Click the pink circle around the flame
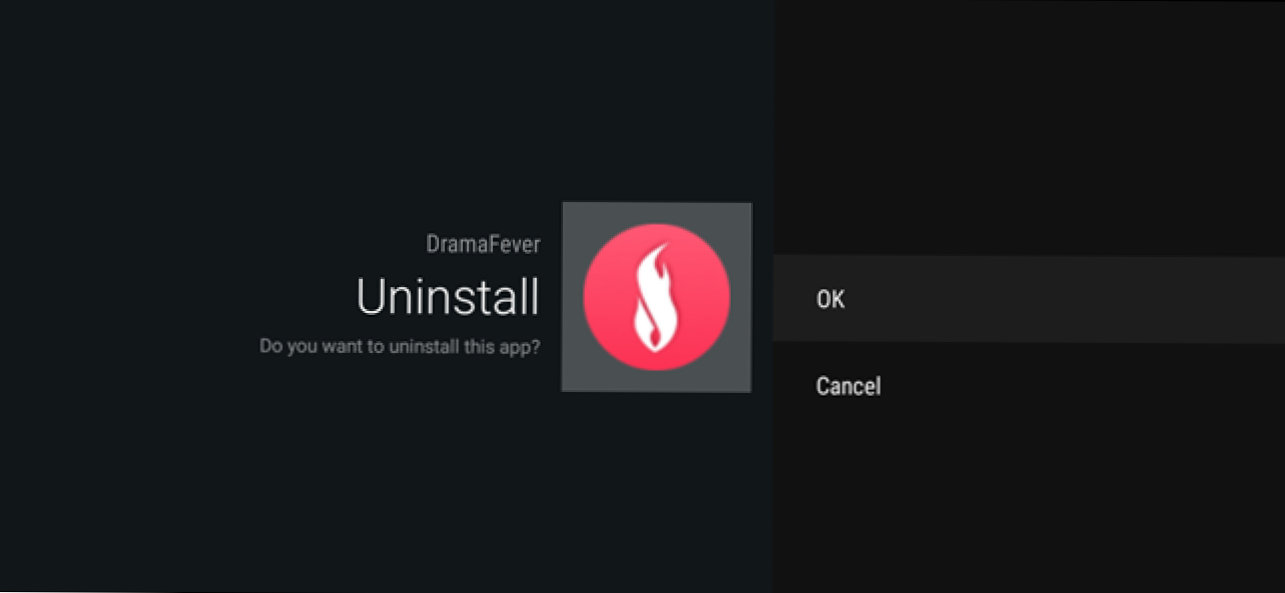Screen dimensions: 1285x593 (x=657, y=297)
